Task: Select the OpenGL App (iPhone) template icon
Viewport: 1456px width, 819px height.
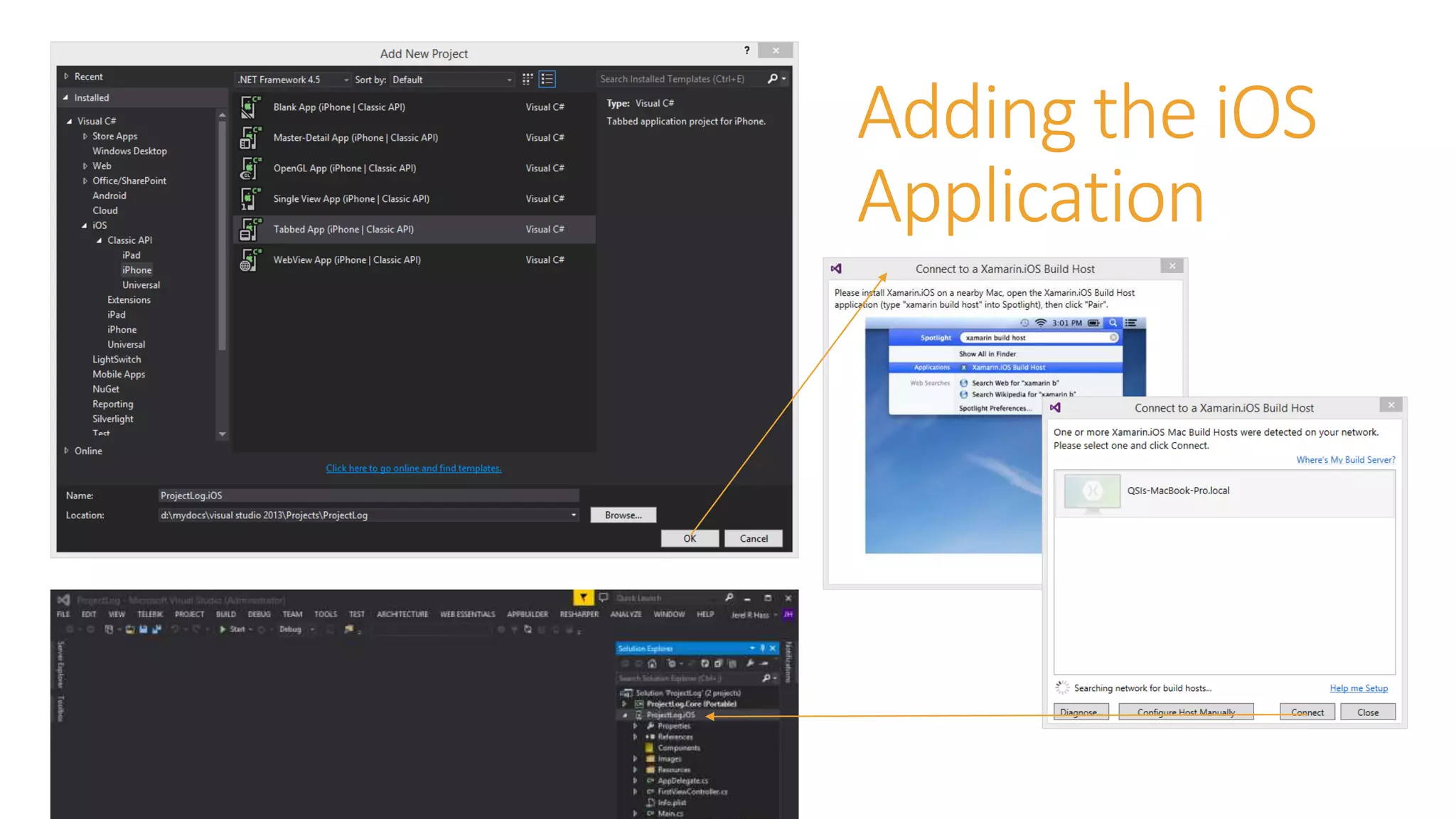Action: [x=250, y=168]
